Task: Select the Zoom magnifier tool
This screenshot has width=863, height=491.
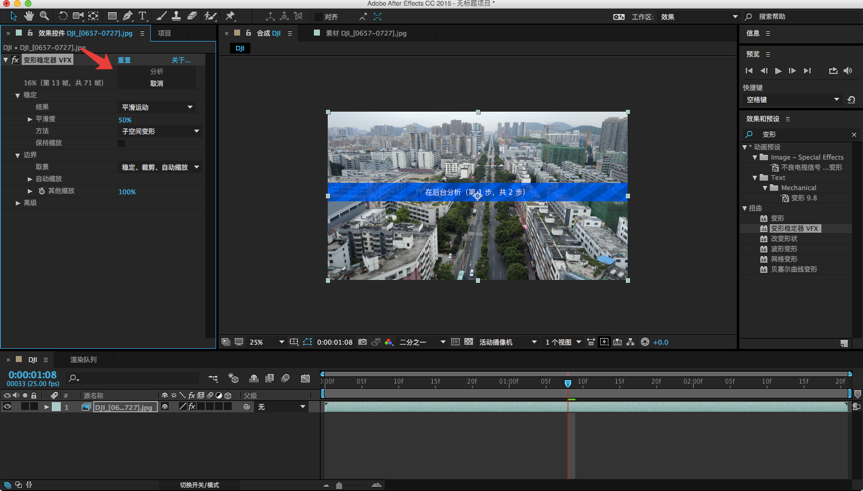Action: pyautogui.click(x=44, y=16)
